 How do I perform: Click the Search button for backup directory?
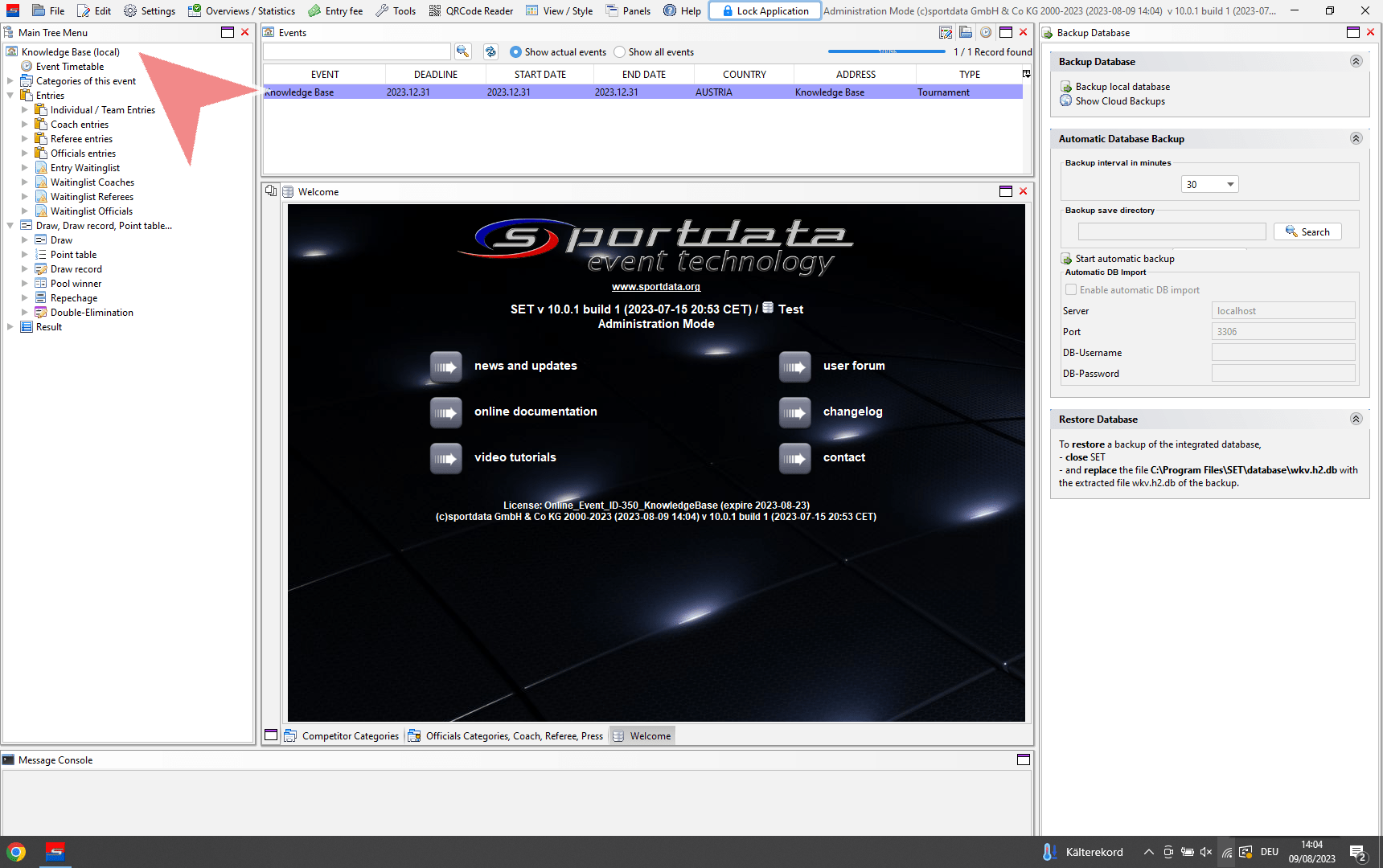point(1307,232)
